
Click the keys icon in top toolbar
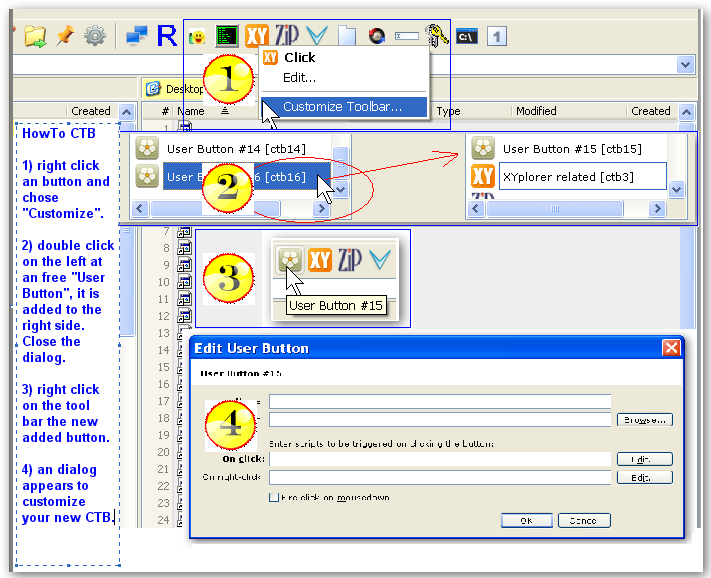click(436, 36)
